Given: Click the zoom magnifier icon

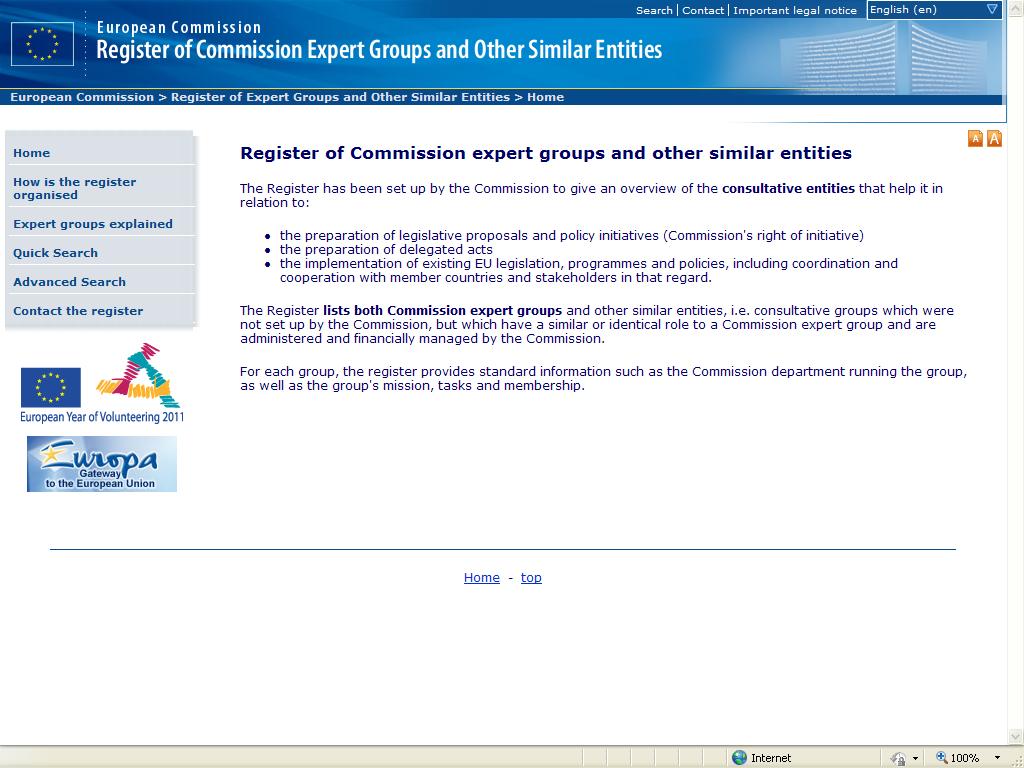Looking at the screenshot, I should [941, 758].
